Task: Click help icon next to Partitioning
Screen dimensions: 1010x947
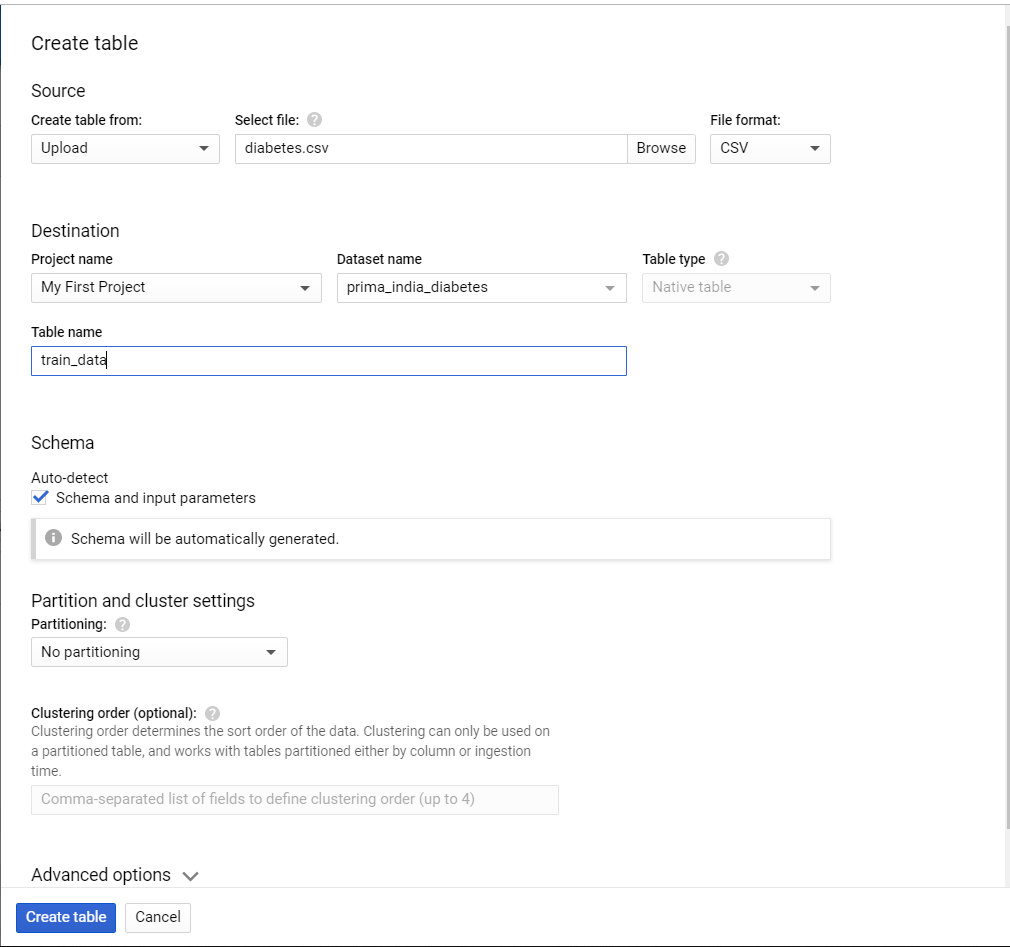Action: point(123,624)
